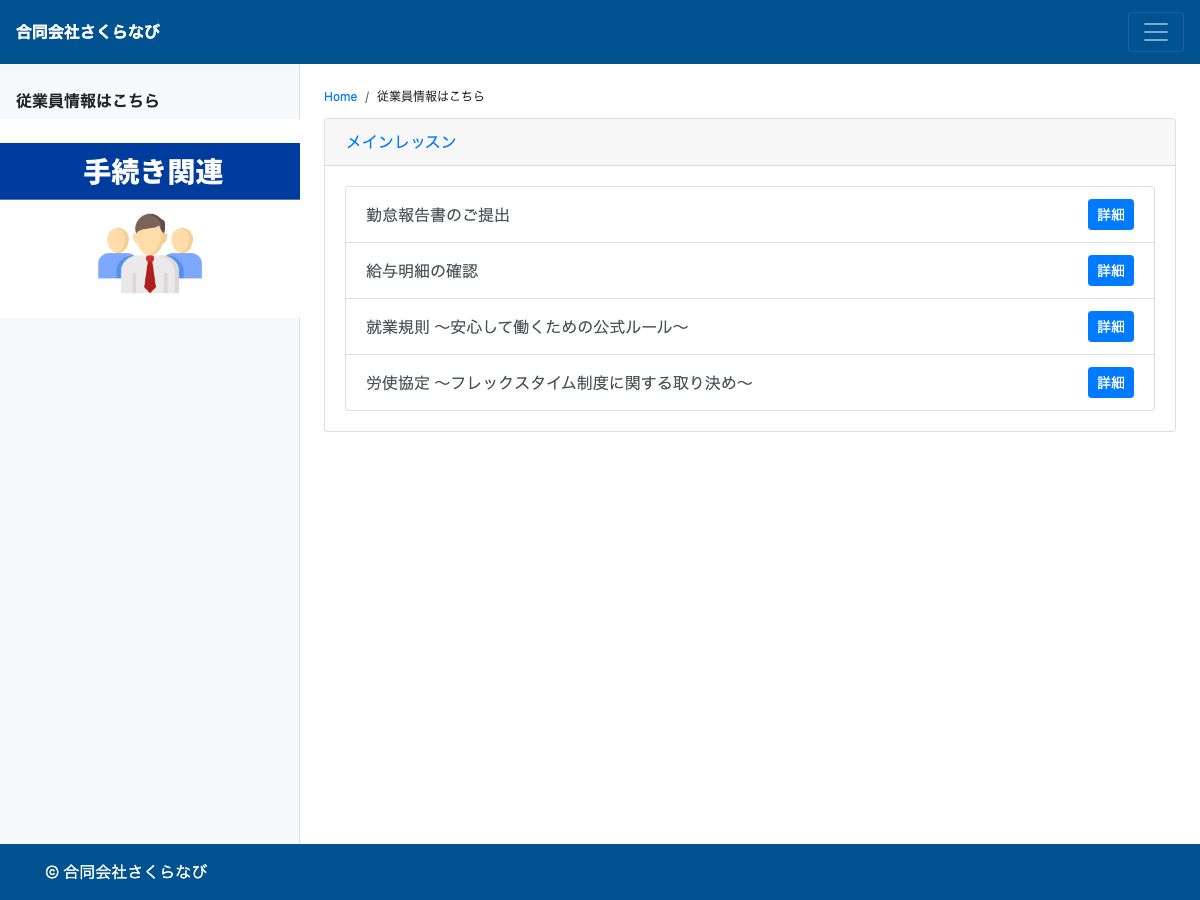Image resolution: width=1200 pixels, height=900 pixels.
Task: Select the 従業員情報はこちら sidebar link
Action: [x=87, y=101]
